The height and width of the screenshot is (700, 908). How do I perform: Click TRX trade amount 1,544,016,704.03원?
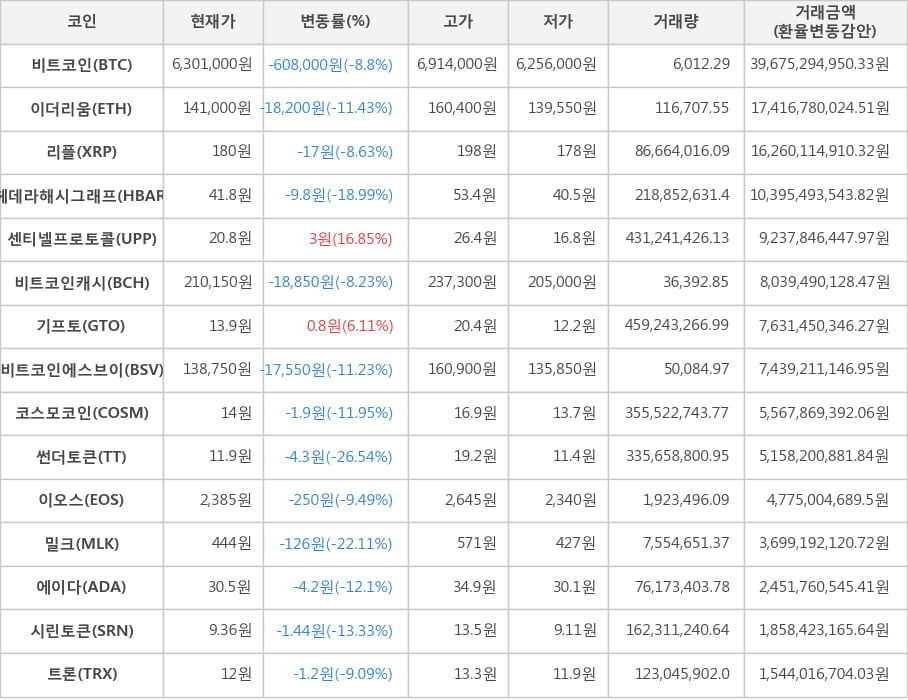click(824, 674)
